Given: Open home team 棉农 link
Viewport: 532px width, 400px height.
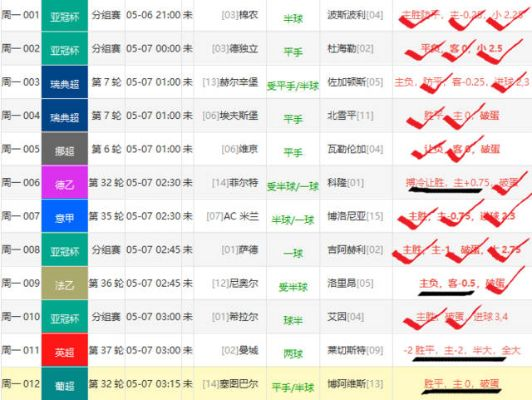Looking at the screenshot, I should point(248,15).
